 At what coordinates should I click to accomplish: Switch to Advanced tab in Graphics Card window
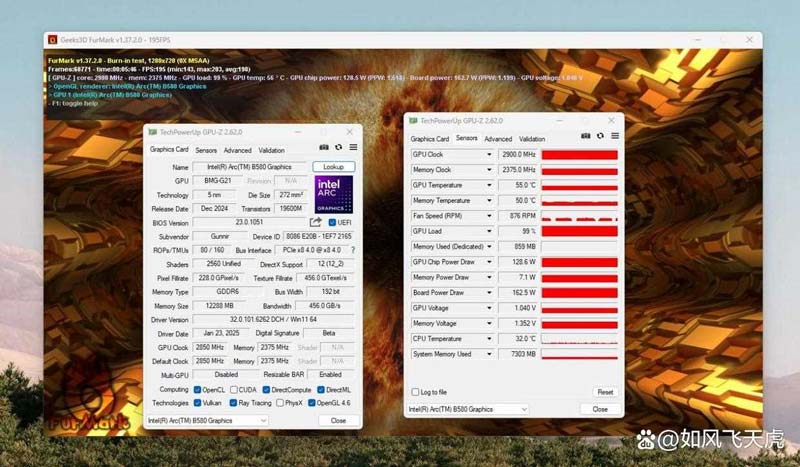tap(237, 150)
